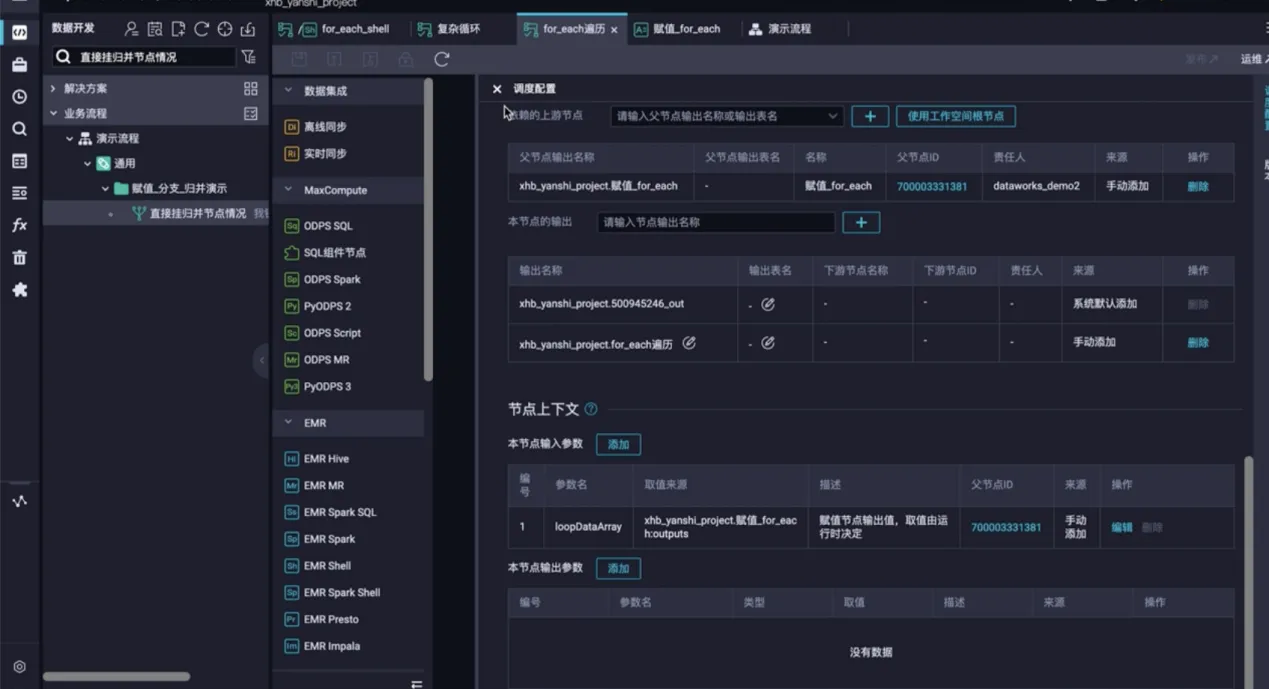Click 编辑 for loopDataArray parameter
Image resolution: width=1269 pixels, height=689 pixels.
[1122, 527]
